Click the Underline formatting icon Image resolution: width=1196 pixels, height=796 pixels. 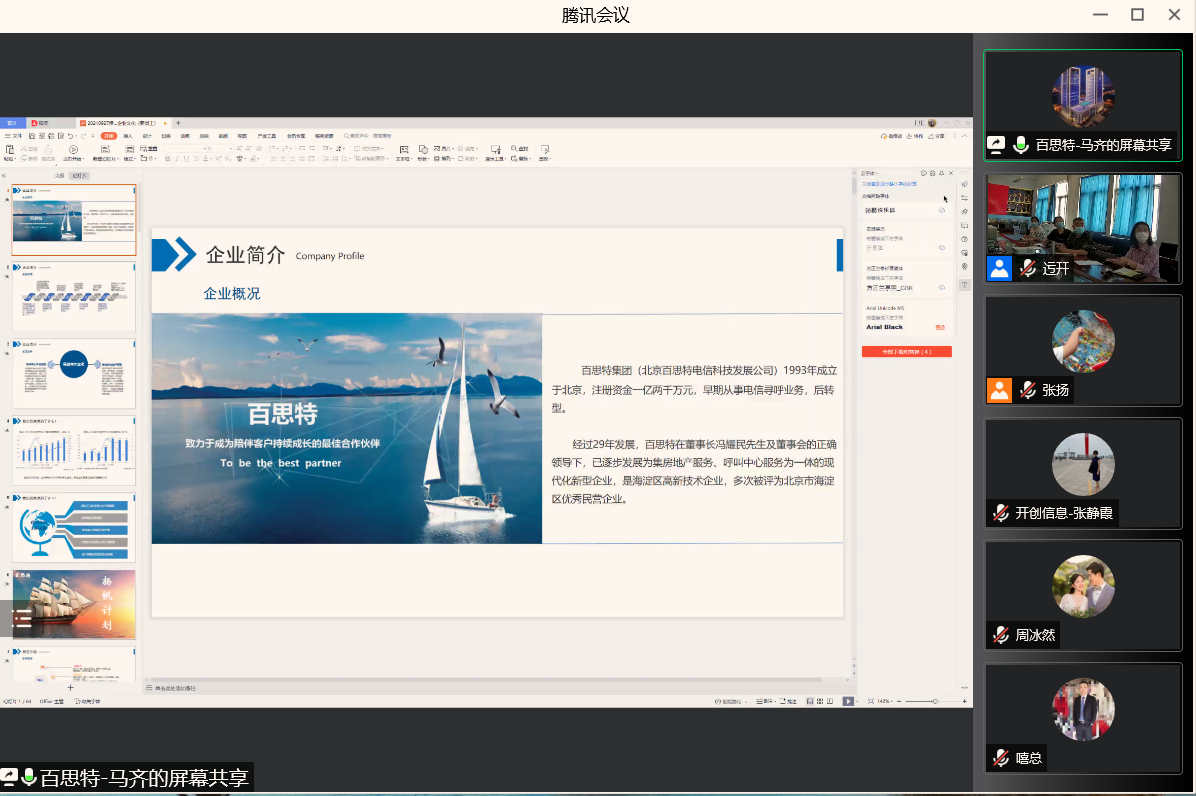186,159
